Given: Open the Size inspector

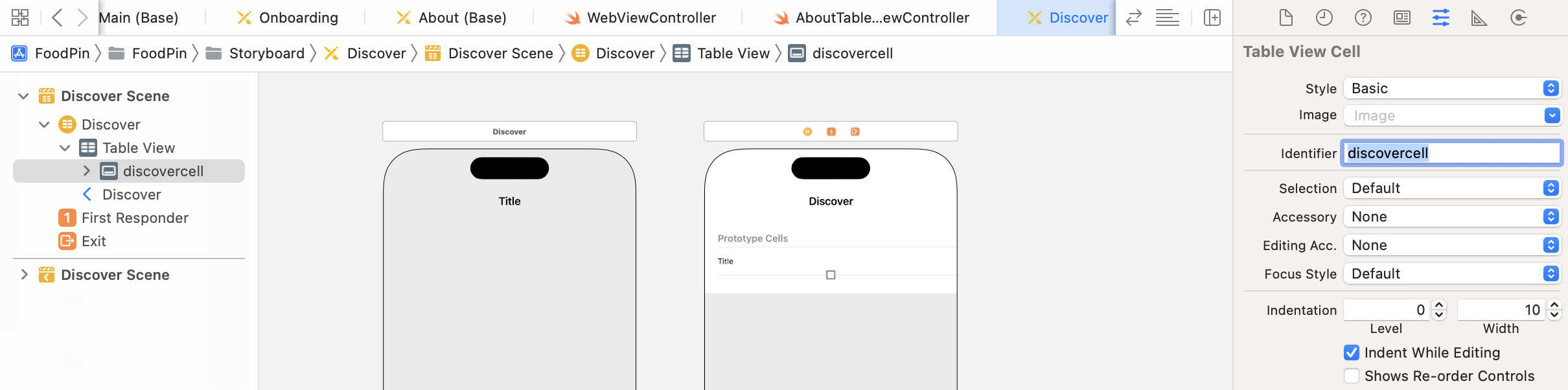Looking at the screenshot, I should 1479,17.
